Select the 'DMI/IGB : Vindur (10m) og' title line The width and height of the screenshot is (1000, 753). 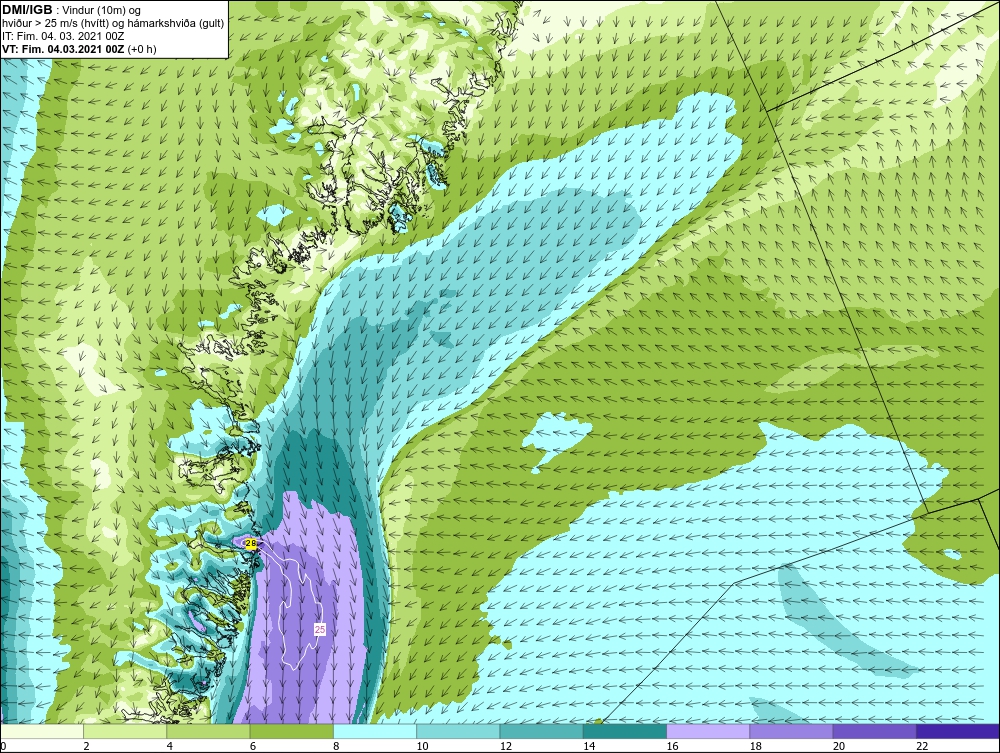72,10
